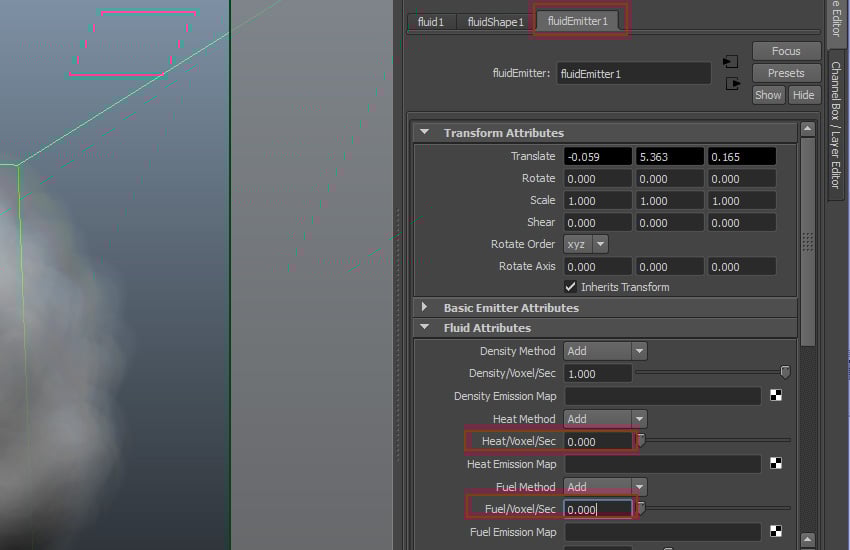
Task: Click the Scale Z field
Action: [742, 201]
